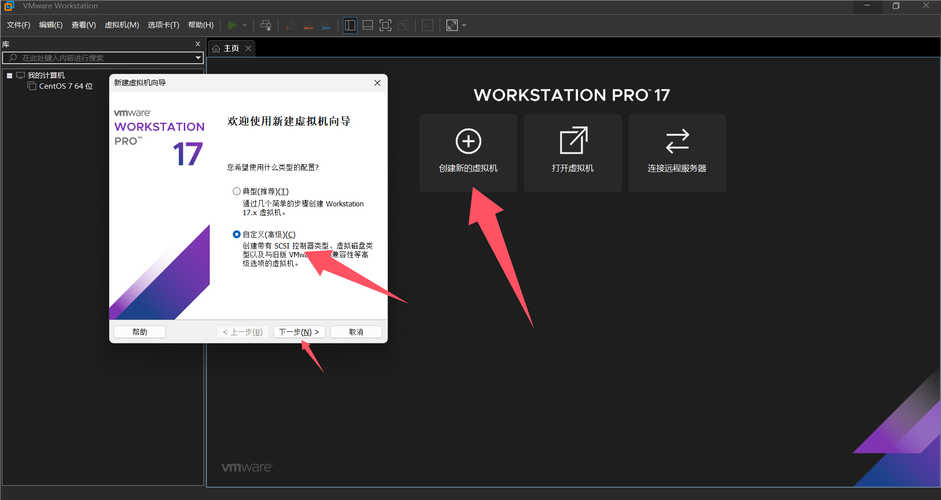Viewport: 941px width, 500px height.
Task: Click the show library sidebar view icon
Action: pos(350,25)
